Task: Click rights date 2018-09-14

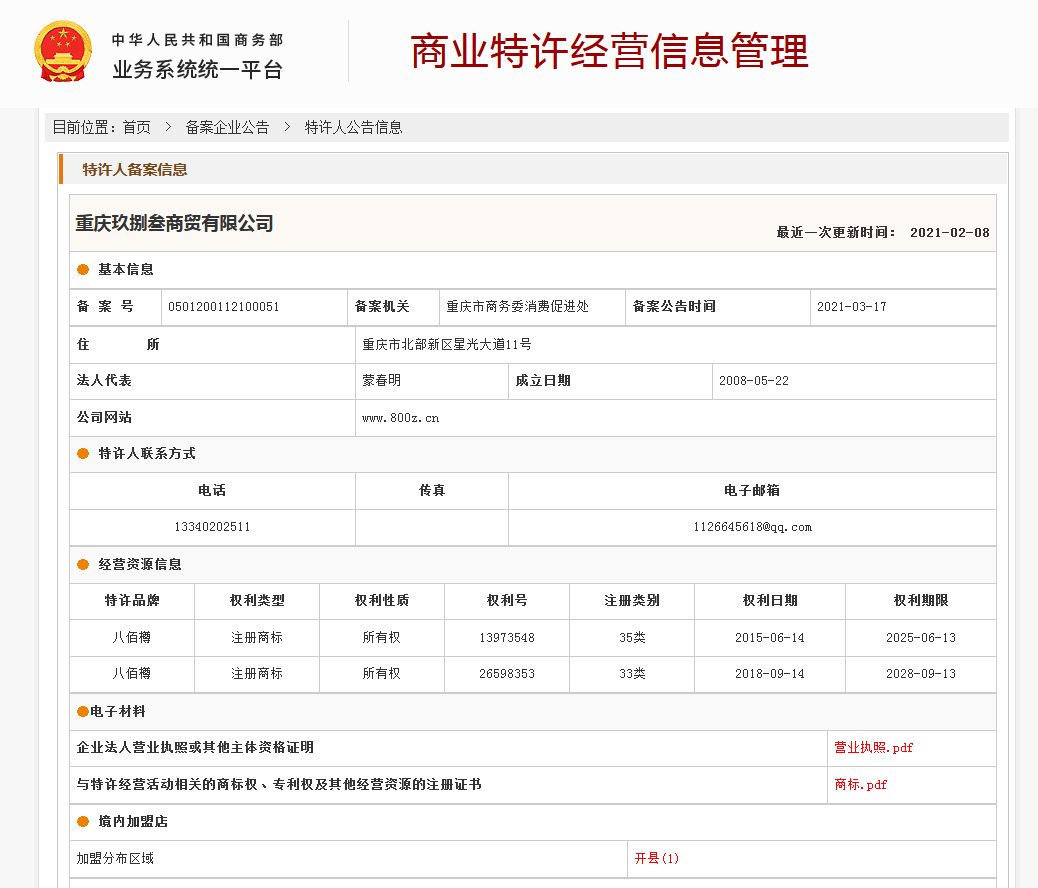Action: coord(770,674)
